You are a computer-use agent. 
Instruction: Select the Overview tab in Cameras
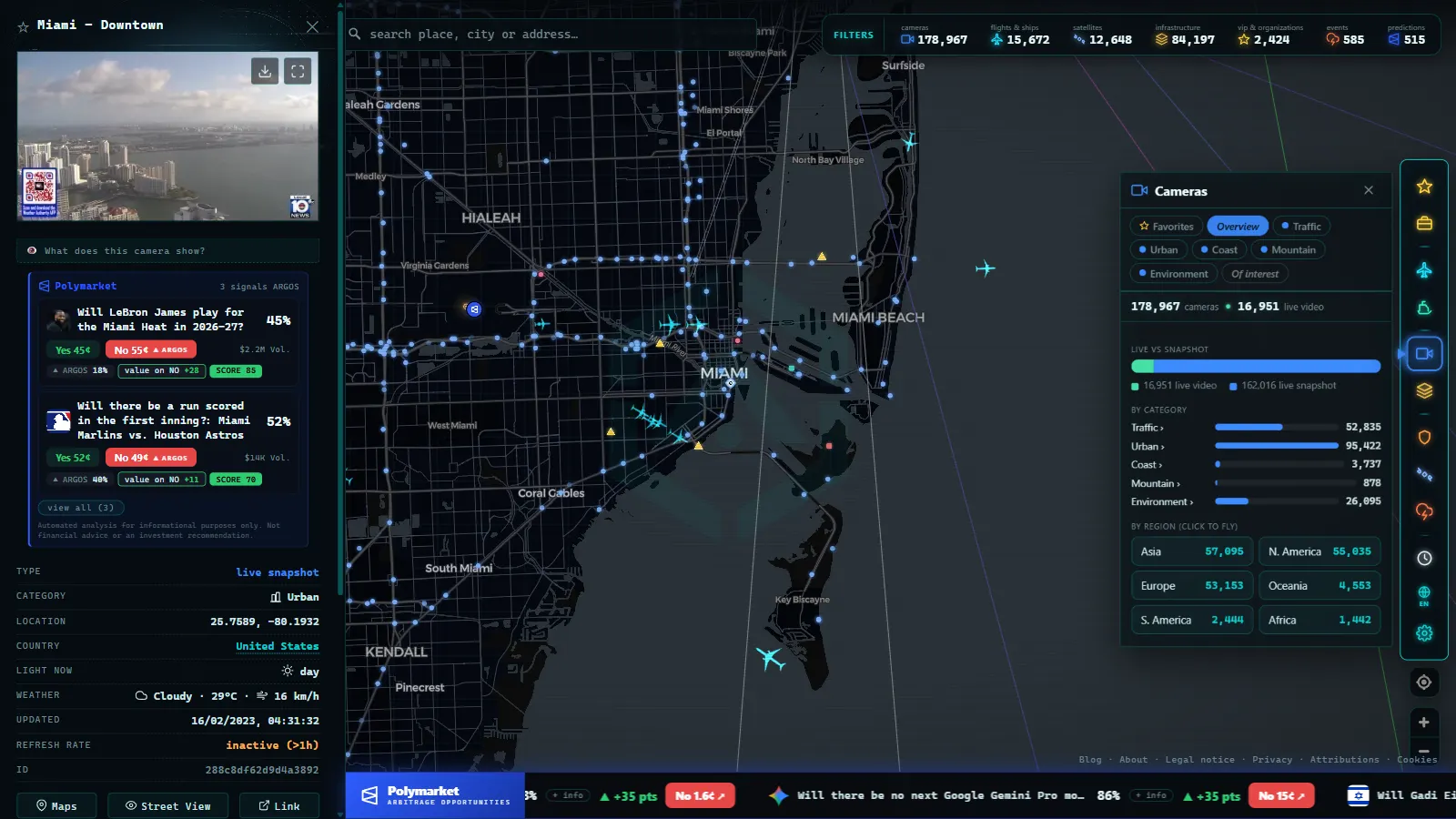1238,227
